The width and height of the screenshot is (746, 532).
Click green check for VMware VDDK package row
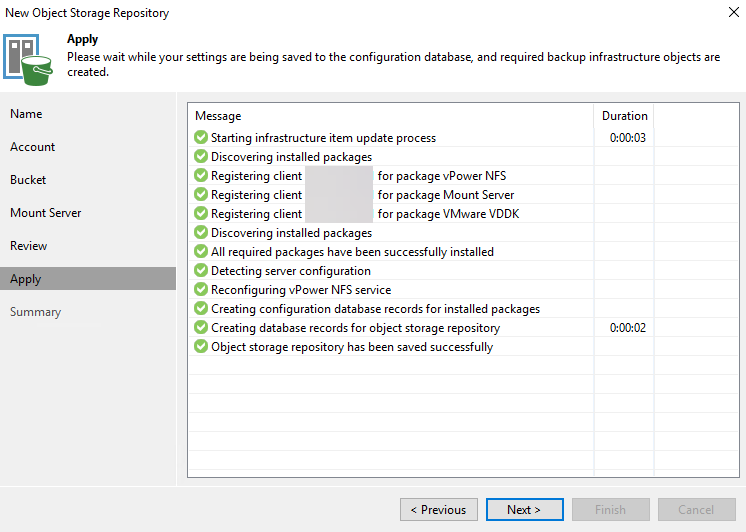tap(201, 214)
